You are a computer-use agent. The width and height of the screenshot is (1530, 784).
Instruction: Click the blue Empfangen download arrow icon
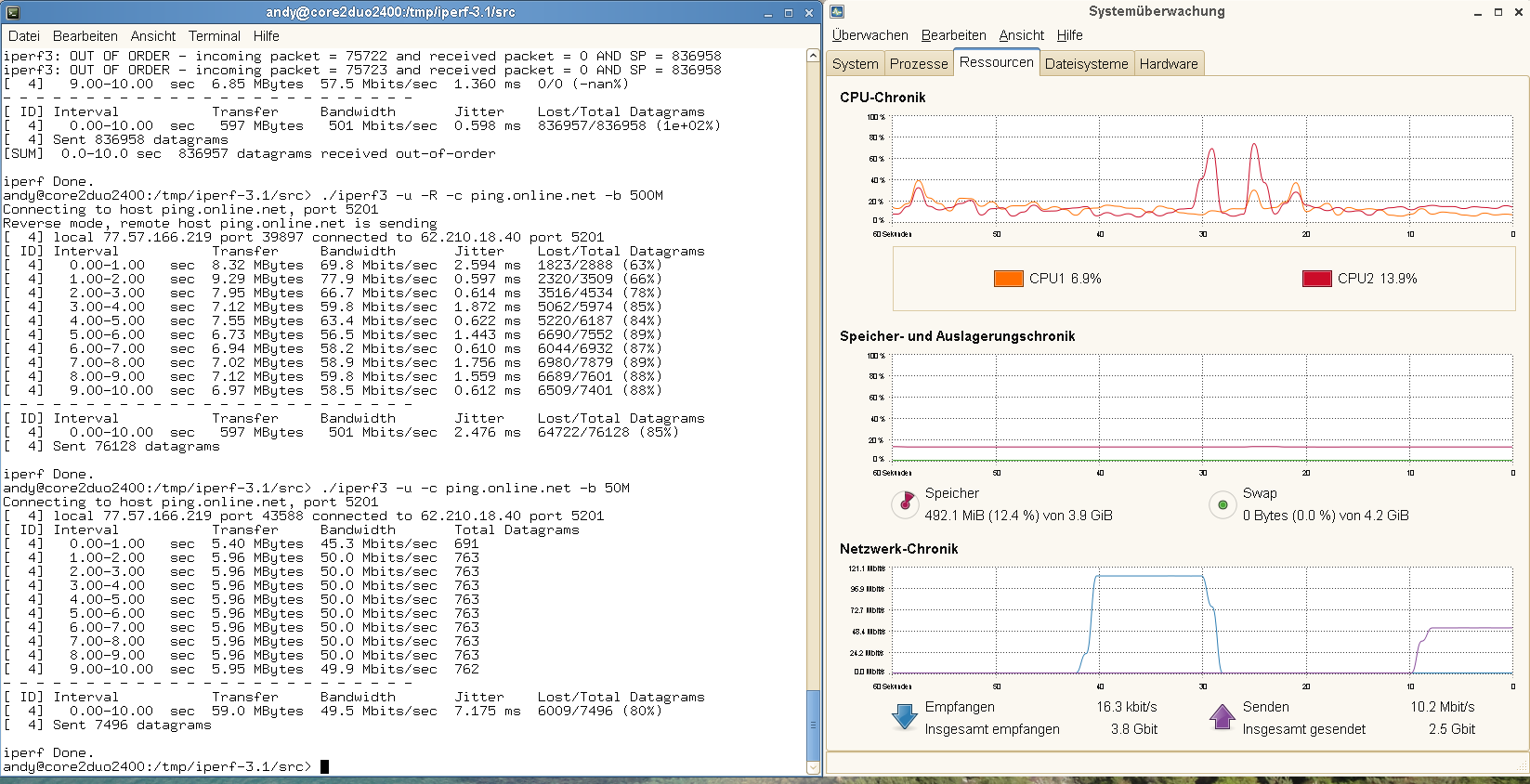tap(905, 717)
